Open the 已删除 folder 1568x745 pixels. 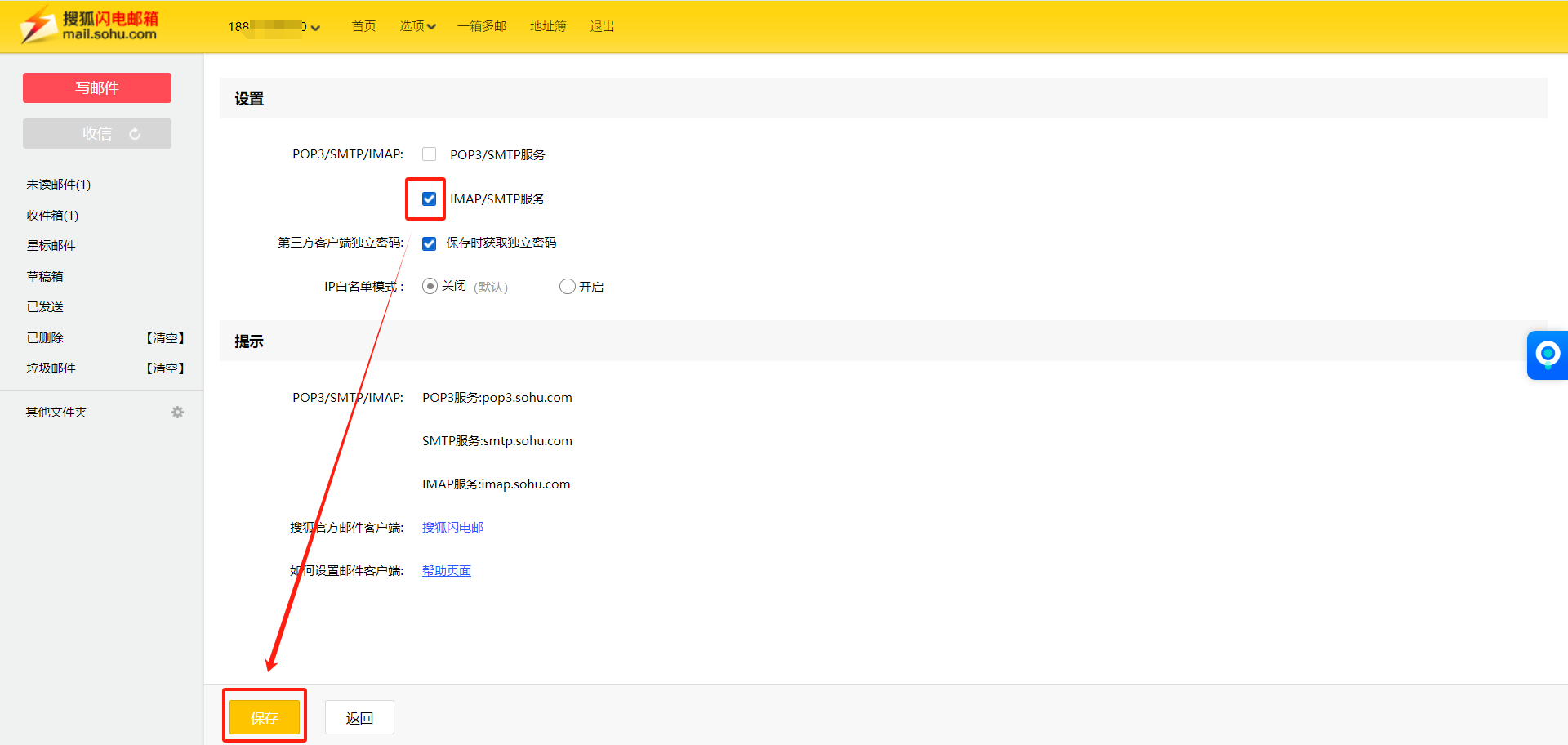tap(45, 338)
